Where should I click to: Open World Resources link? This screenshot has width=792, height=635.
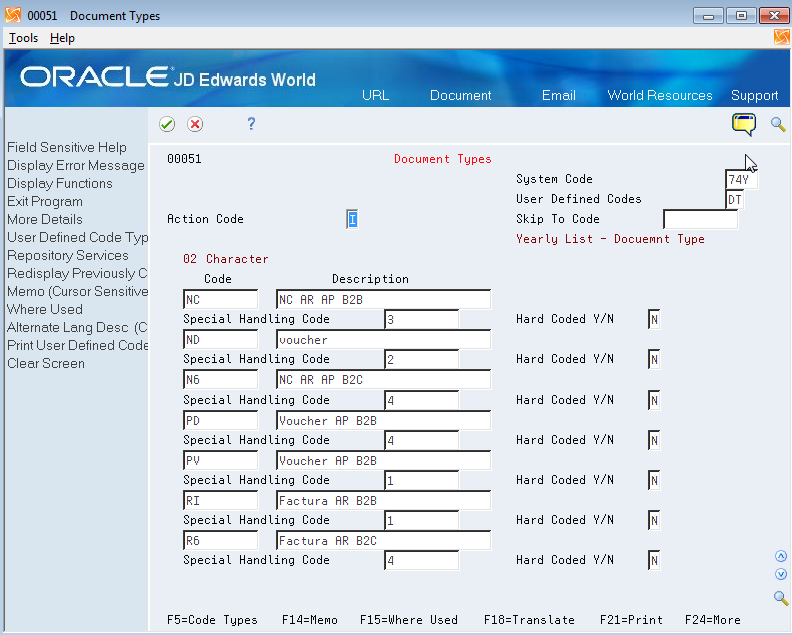[660, 95]
